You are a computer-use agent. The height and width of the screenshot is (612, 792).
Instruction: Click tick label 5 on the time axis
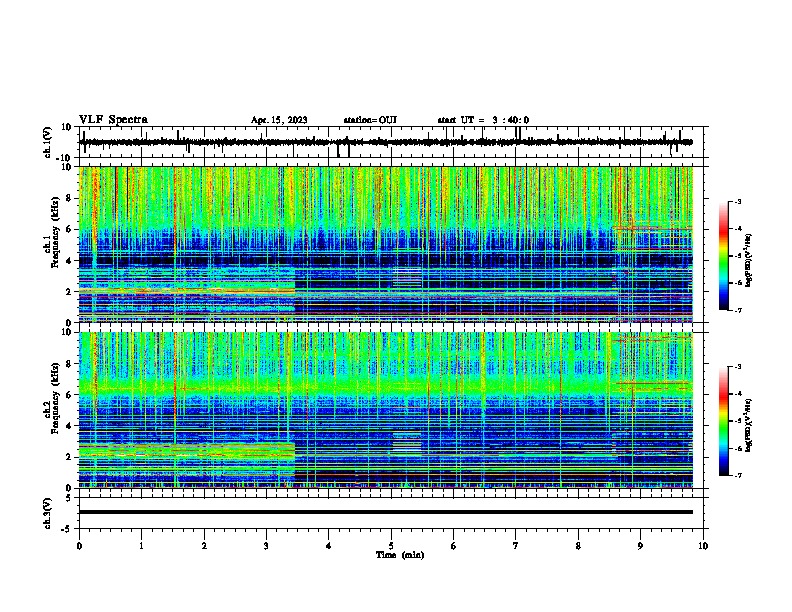click(391, 546)
